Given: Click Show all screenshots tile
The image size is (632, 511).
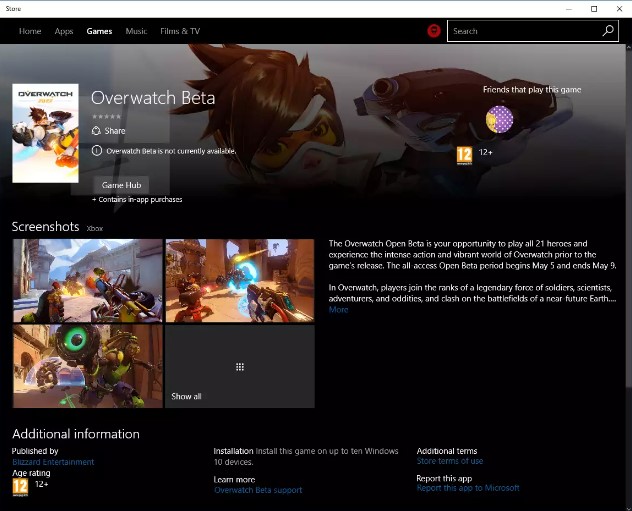Looking at the screenshot, I should pos(240,366).
